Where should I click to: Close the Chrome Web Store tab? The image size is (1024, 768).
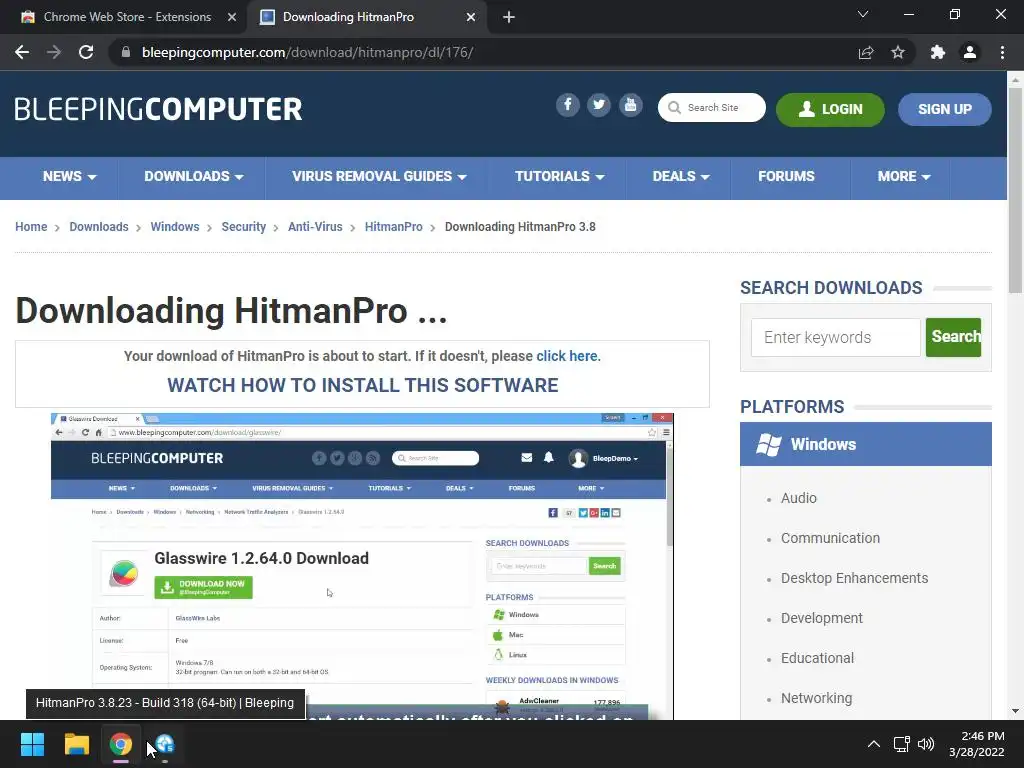232,17
